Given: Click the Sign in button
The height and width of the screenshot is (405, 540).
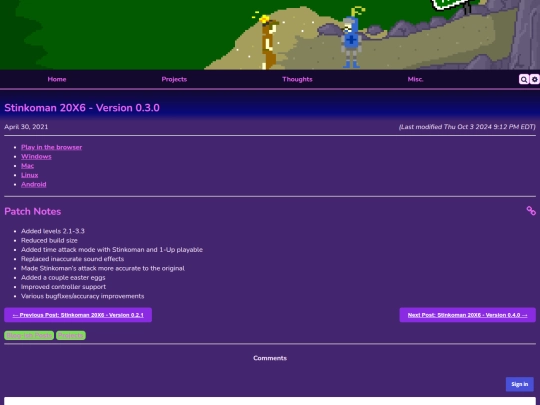Looking at the screenshot, I should coord(520,384).
